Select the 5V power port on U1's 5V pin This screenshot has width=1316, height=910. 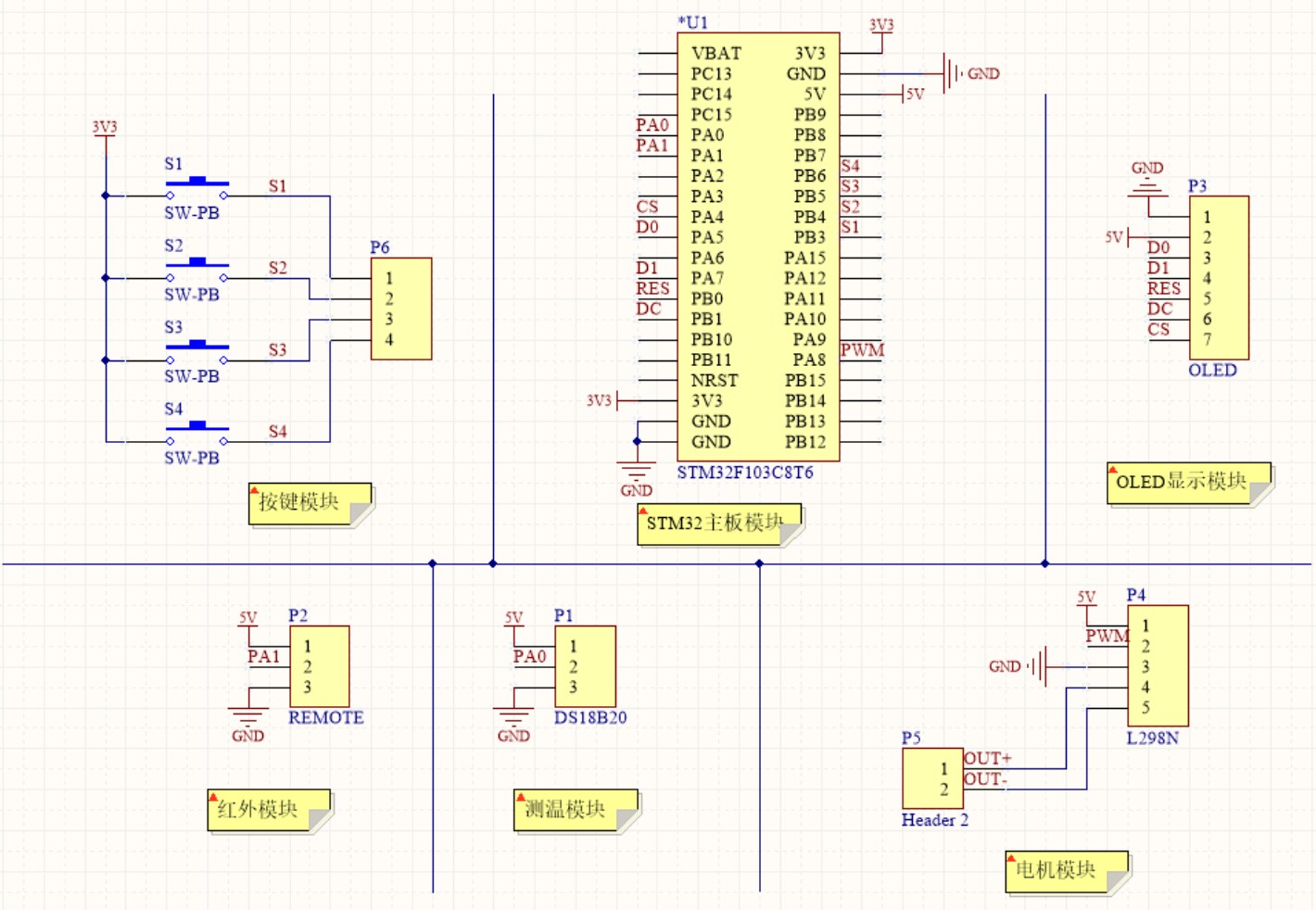pos(914,94)
